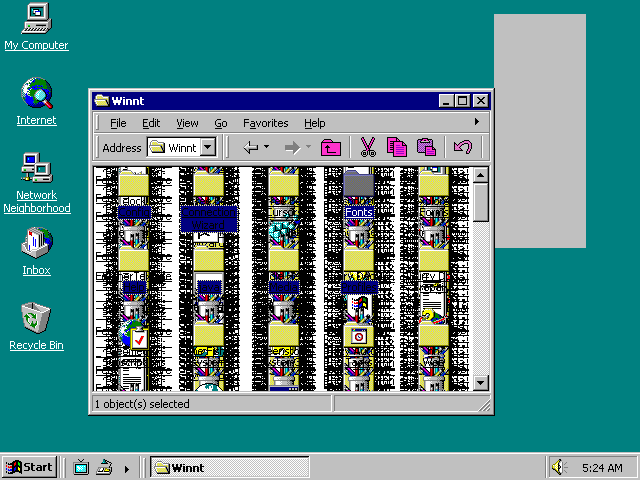
Task: Click the '1 object(s) selected' status text
Action: tap(142, 404)
